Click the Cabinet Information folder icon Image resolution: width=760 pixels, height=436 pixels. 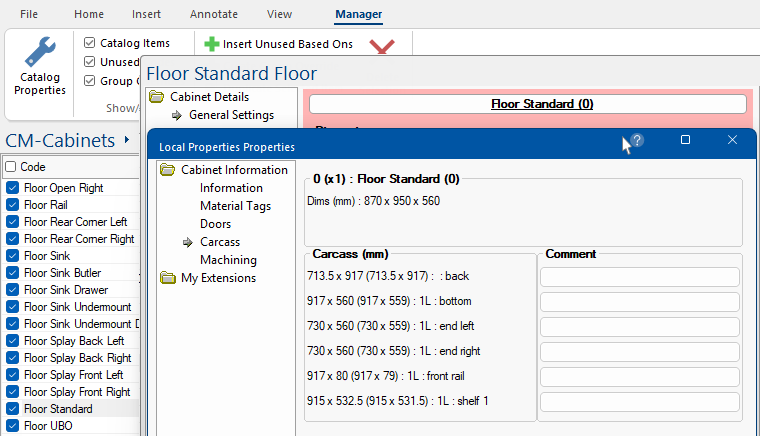point(167,170)
